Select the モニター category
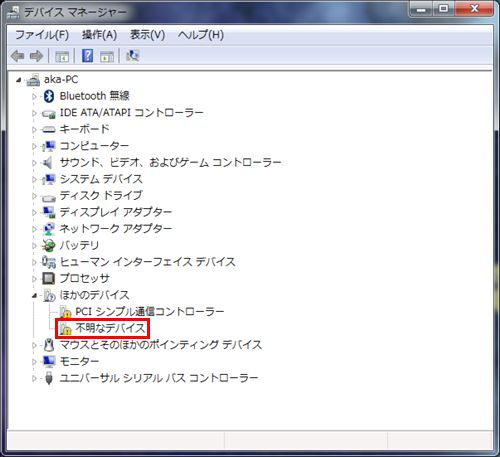The height and width of the screenshot is (457, 500). pos(79,361)
